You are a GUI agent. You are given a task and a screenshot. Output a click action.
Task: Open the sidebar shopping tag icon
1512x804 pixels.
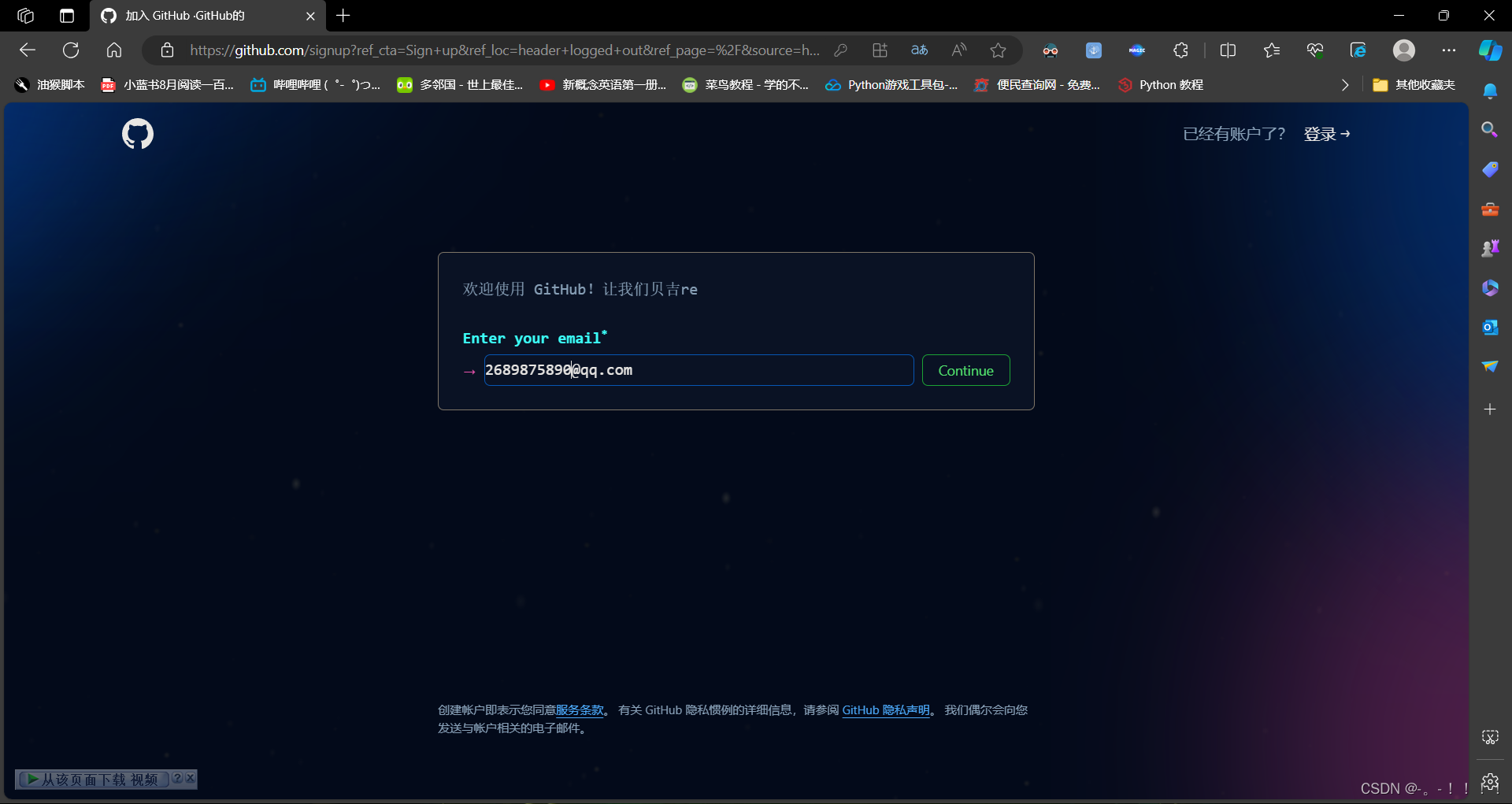[1490, 169]
